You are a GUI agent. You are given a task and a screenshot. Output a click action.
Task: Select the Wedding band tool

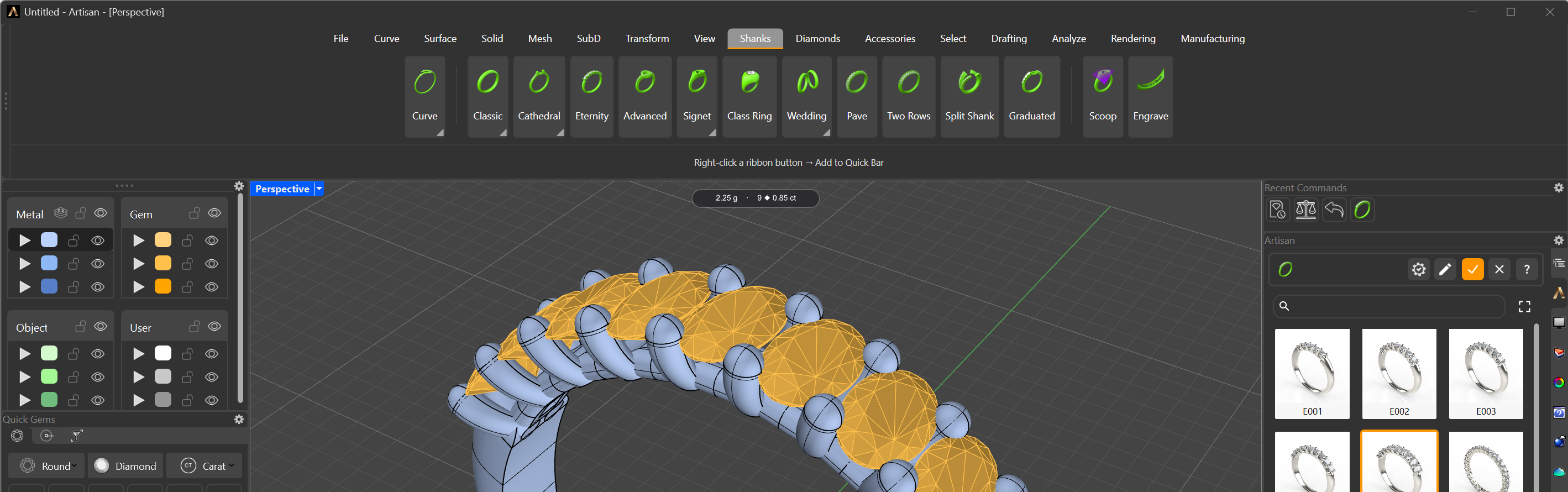(806, 96)
